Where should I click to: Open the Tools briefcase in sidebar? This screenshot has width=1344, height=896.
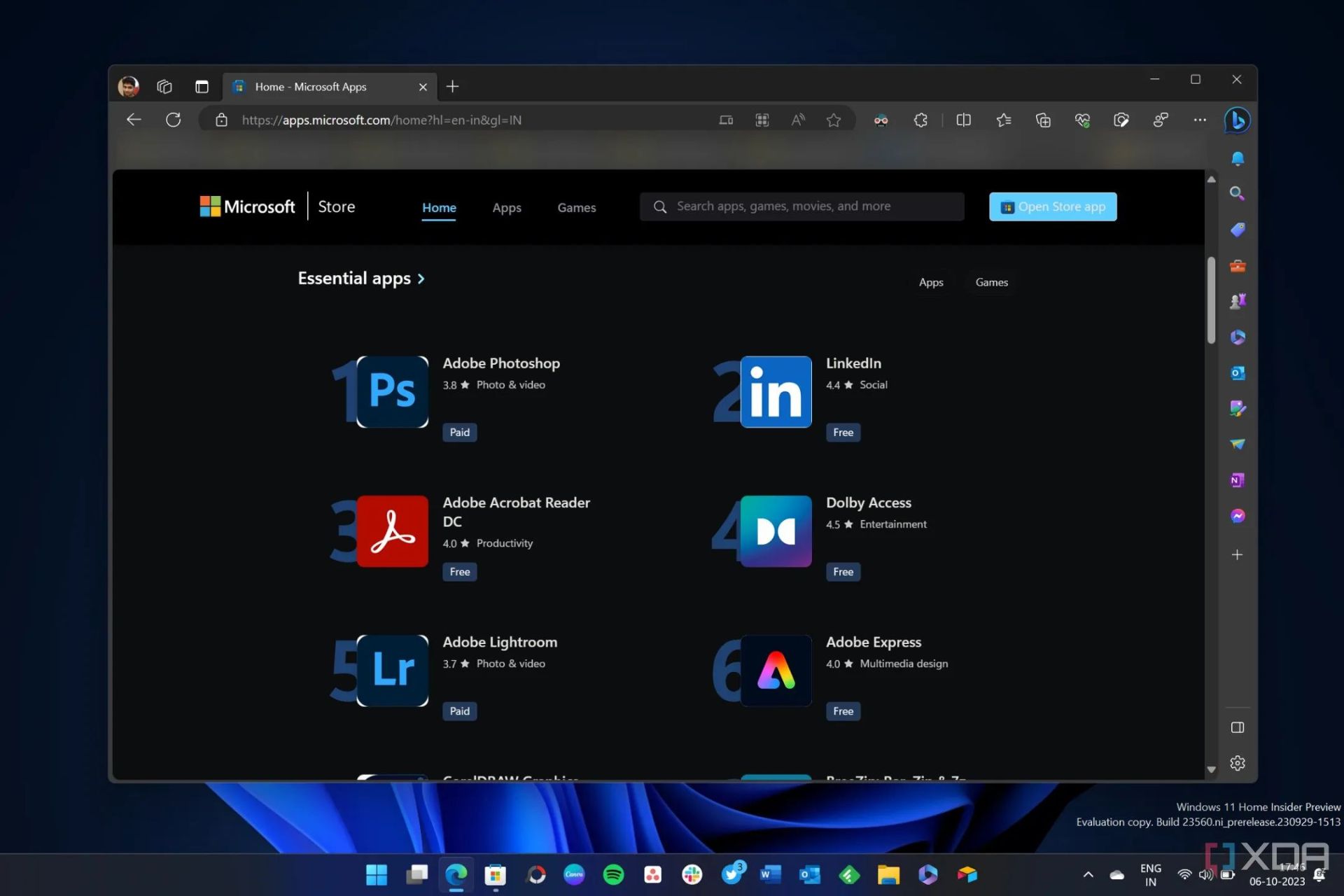pos(1238,266)
